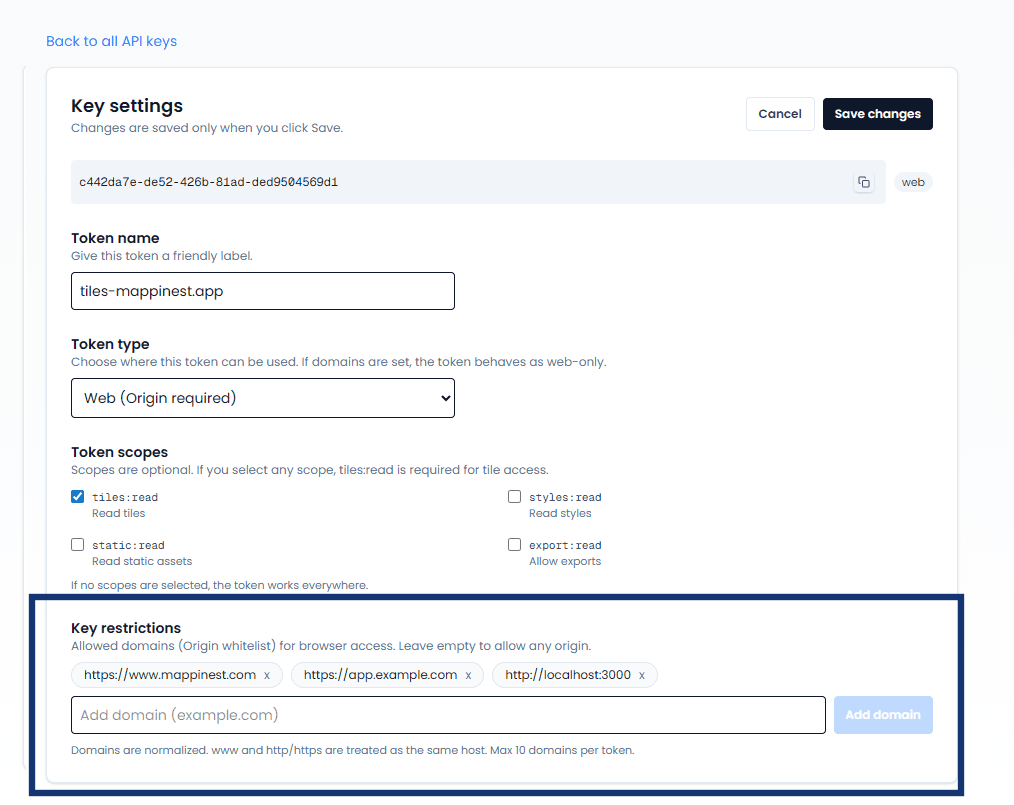Click the https://www.mappinest.com domain label
Image resolution: width=1014 pixels, height=805 pixels.
click(x=168, y=675)
